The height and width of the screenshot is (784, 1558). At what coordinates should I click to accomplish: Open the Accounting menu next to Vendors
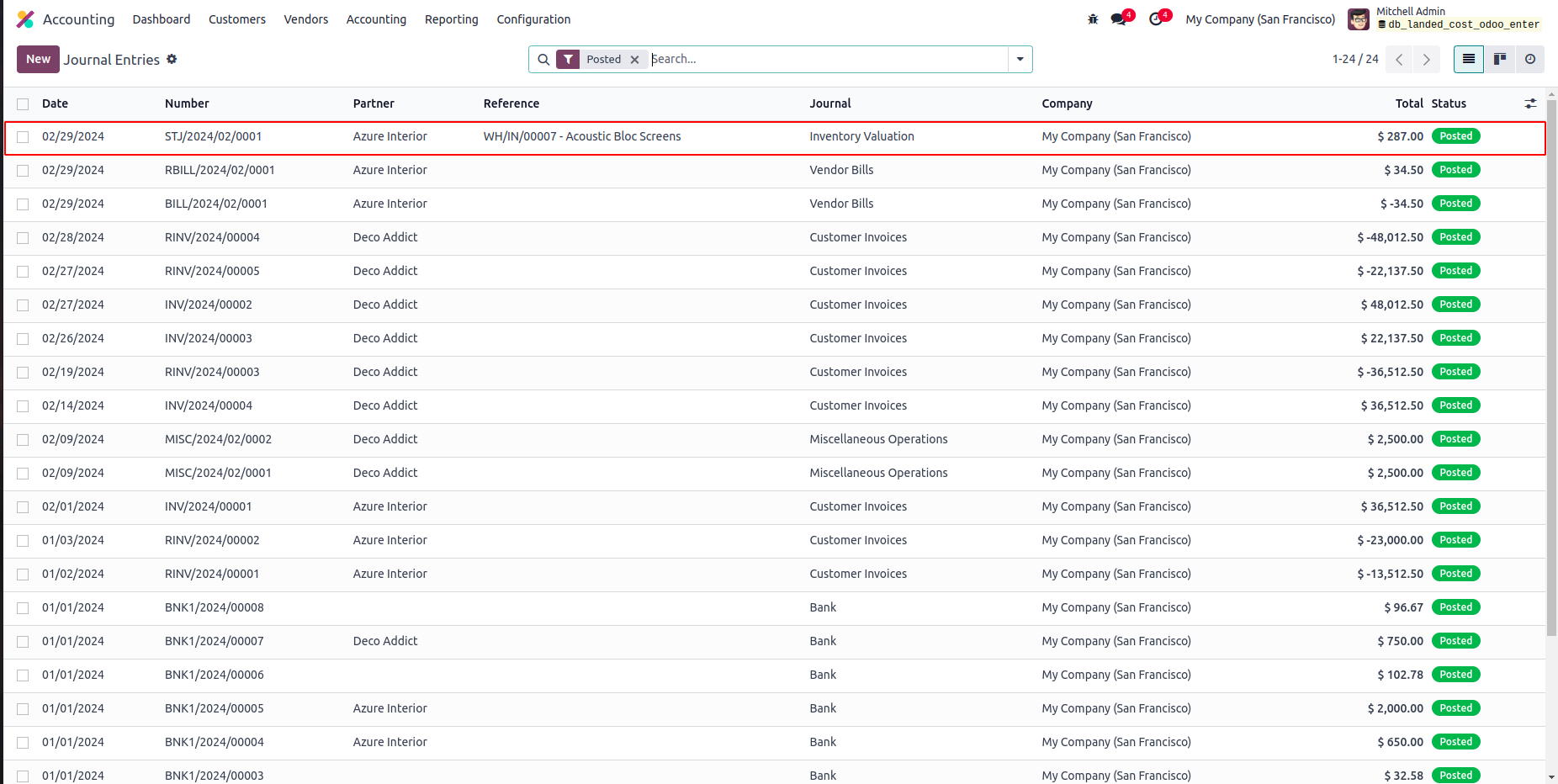pyautogui.click(x=376, y=19)
